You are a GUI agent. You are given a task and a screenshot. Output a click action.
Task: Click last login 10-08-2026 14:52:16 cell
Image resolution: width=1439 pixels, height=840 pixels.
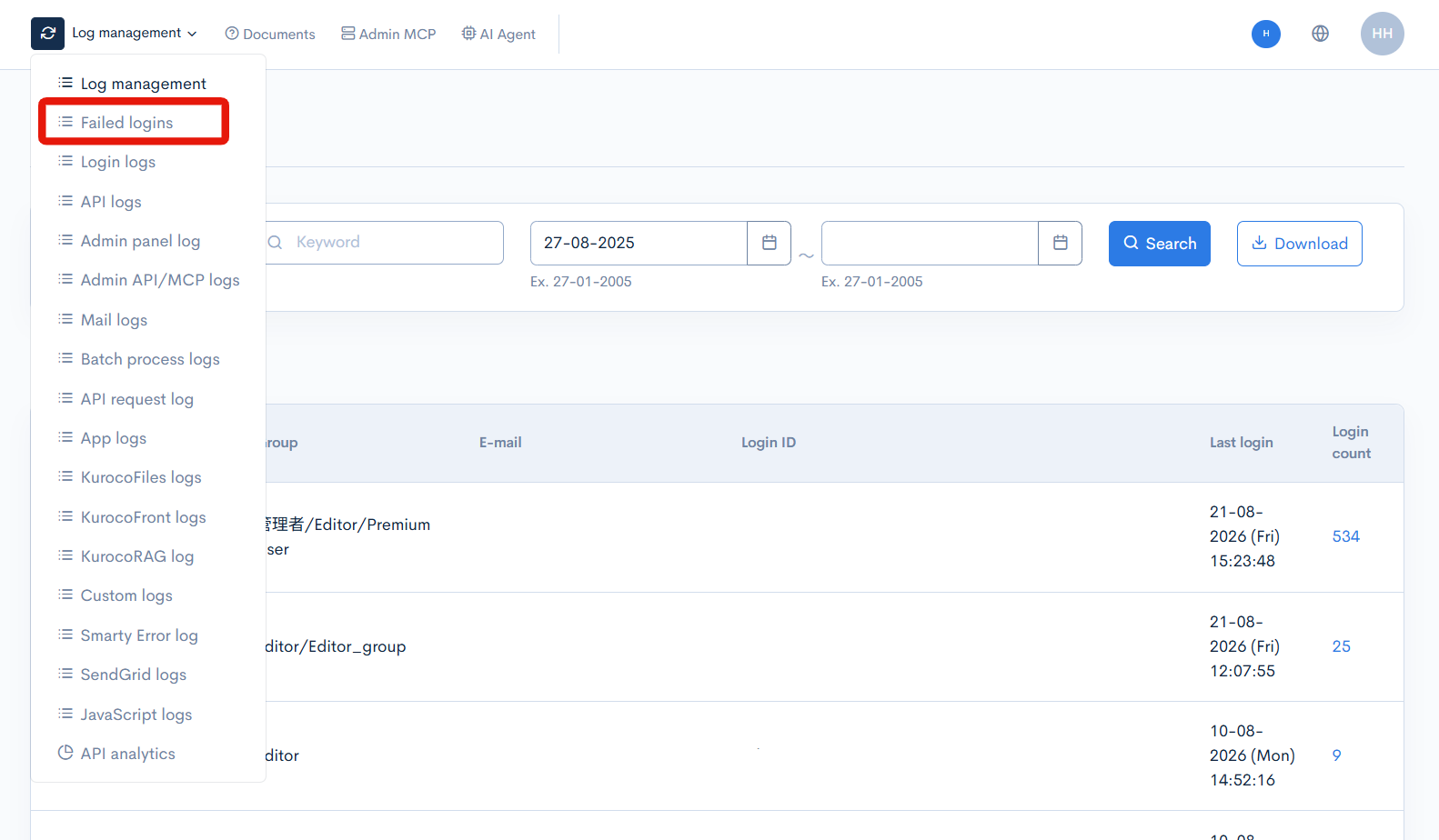coord(1253,755)
